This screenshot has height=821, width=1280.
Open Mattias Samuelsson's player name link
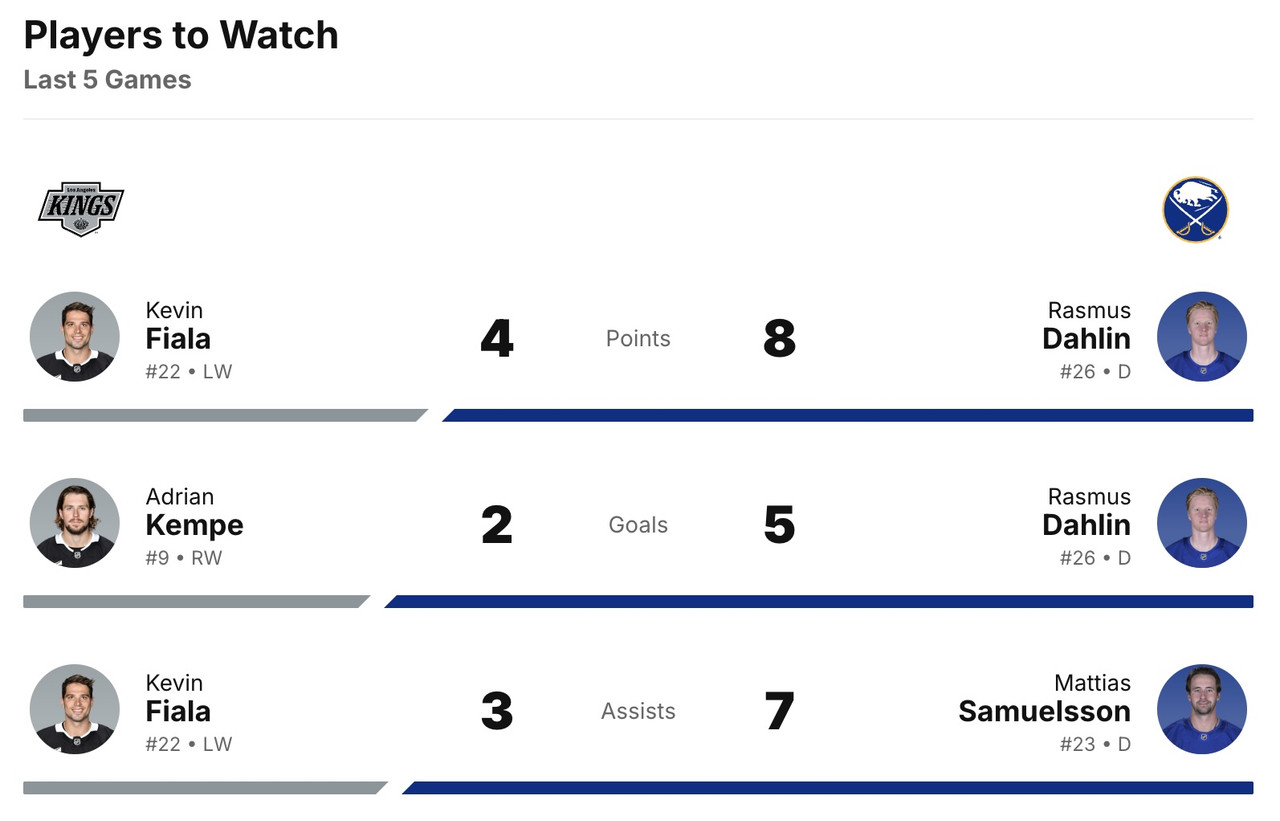pos(1044,698)
